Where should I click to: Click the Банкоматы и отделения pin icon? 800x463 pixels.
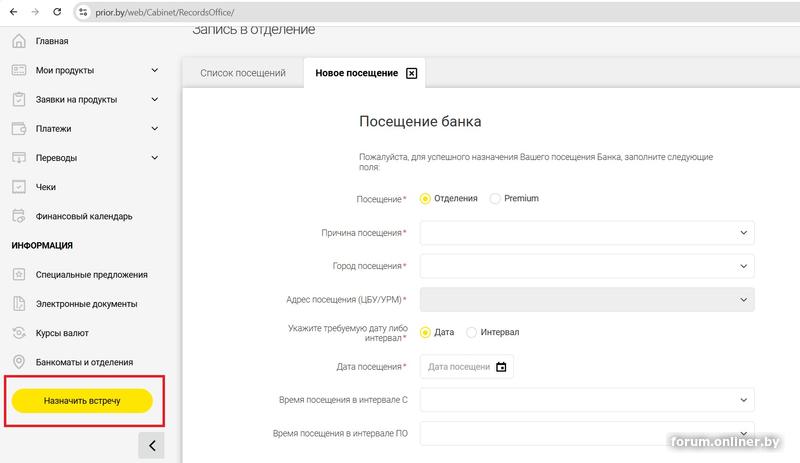tap(19, 362)
